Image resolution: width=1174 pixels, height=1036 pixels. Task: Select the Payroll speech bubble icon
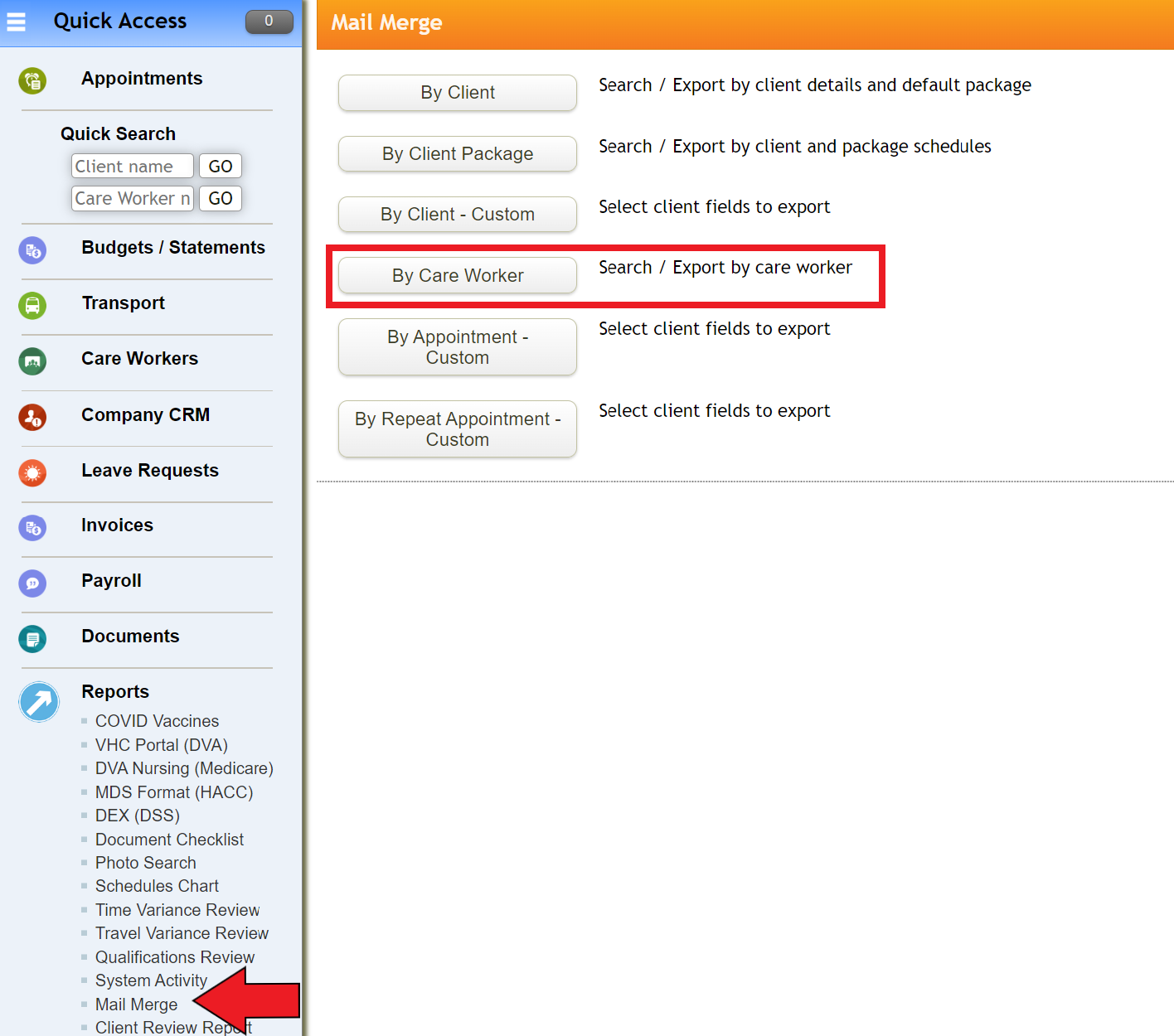(32, 583)
